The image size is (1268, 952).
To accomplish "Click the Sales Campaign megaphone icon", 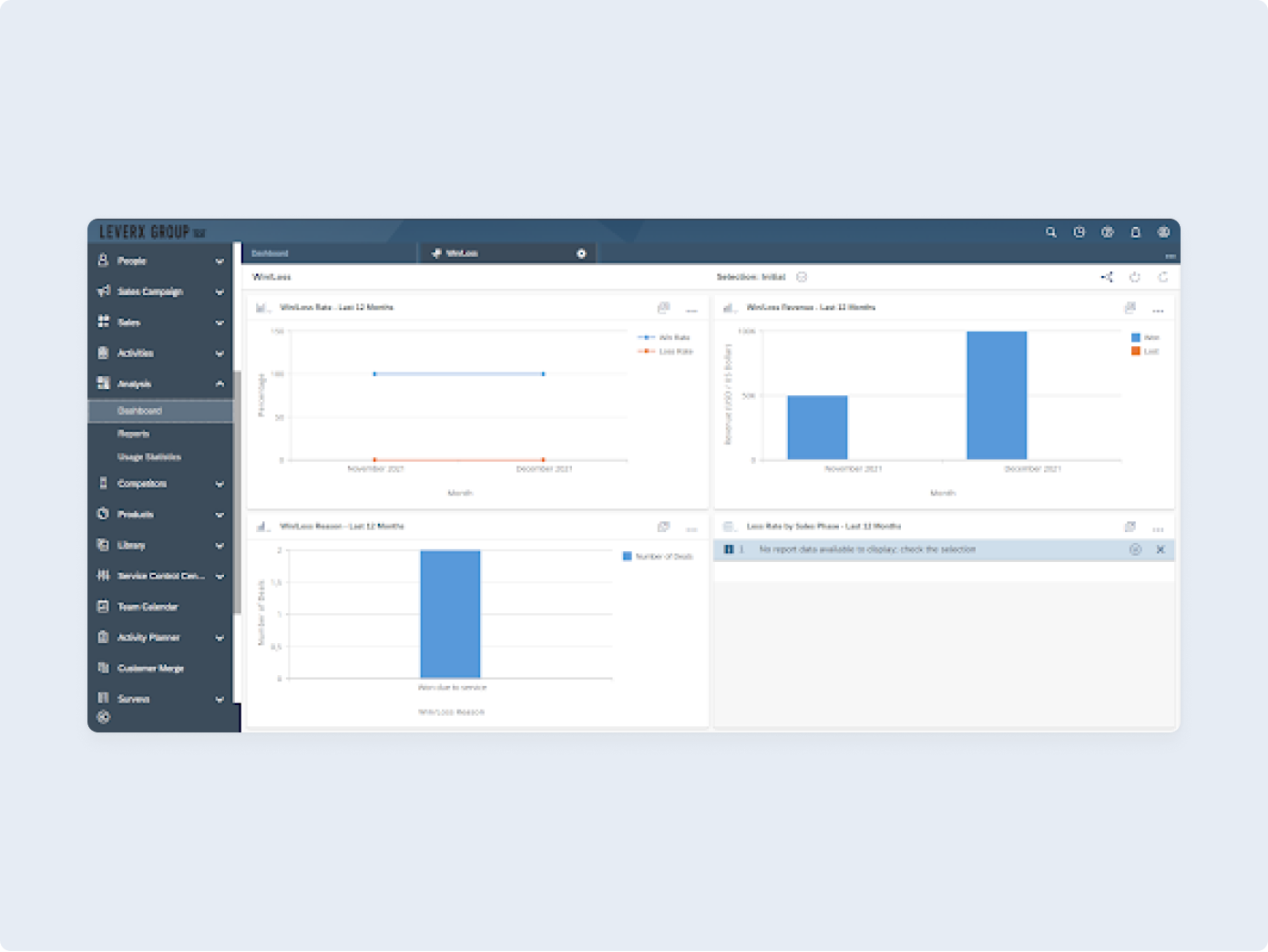I will coord(103,292).
